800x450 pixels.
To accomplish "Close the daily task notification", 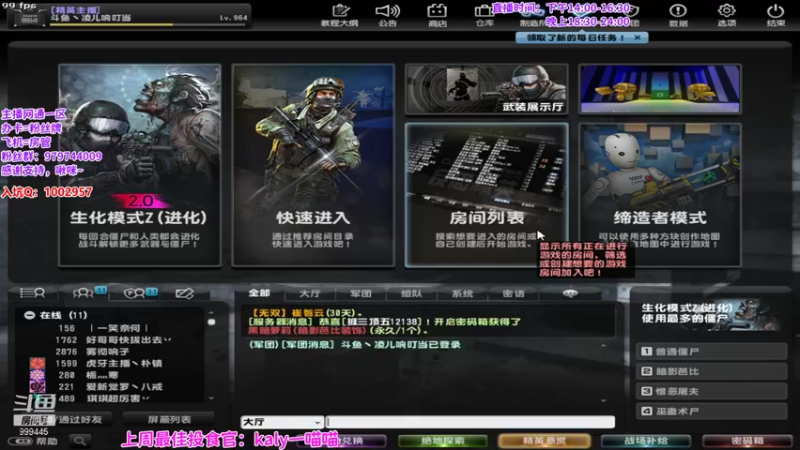I will (x=637, y=38).
